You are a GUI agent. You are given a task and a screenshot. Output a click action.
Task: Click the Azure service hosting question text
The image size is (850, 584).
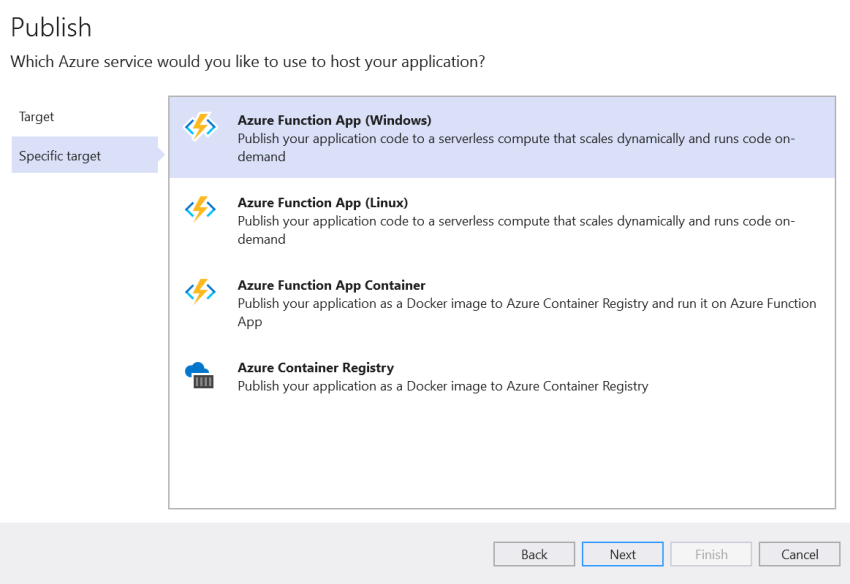[248, 62]
